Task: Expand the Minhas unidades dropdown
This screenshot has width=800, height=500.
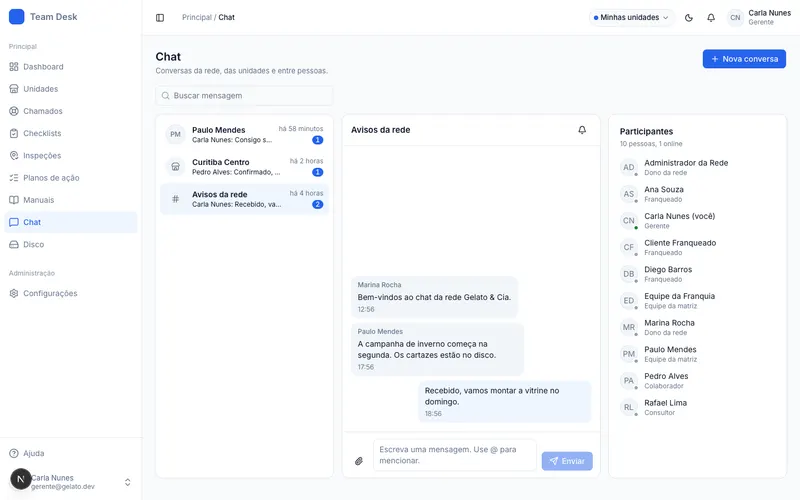Action: click(632, 17)
